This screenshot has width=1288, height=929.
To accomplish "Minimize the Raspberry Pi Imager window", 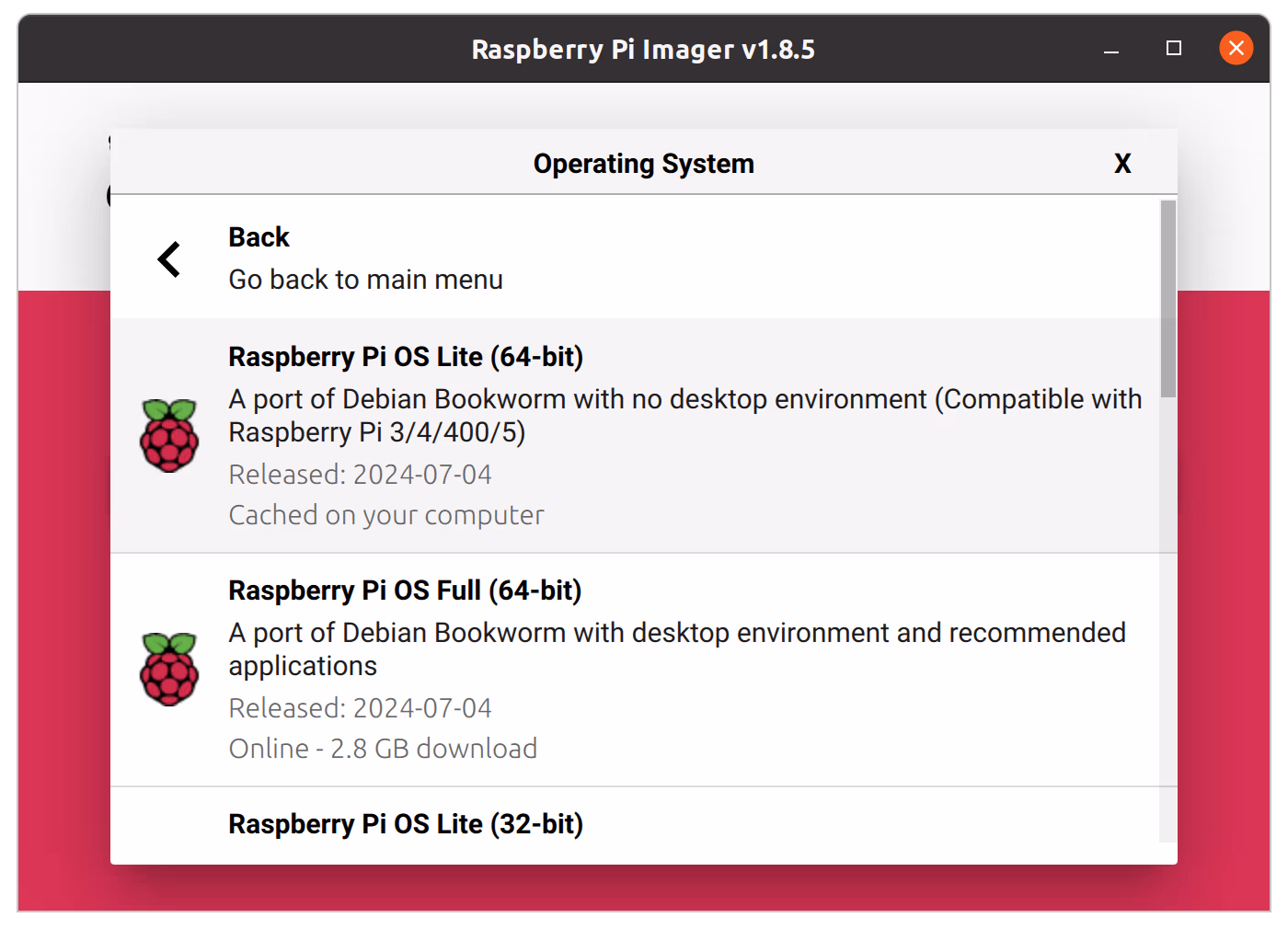I will [1111, 49].
